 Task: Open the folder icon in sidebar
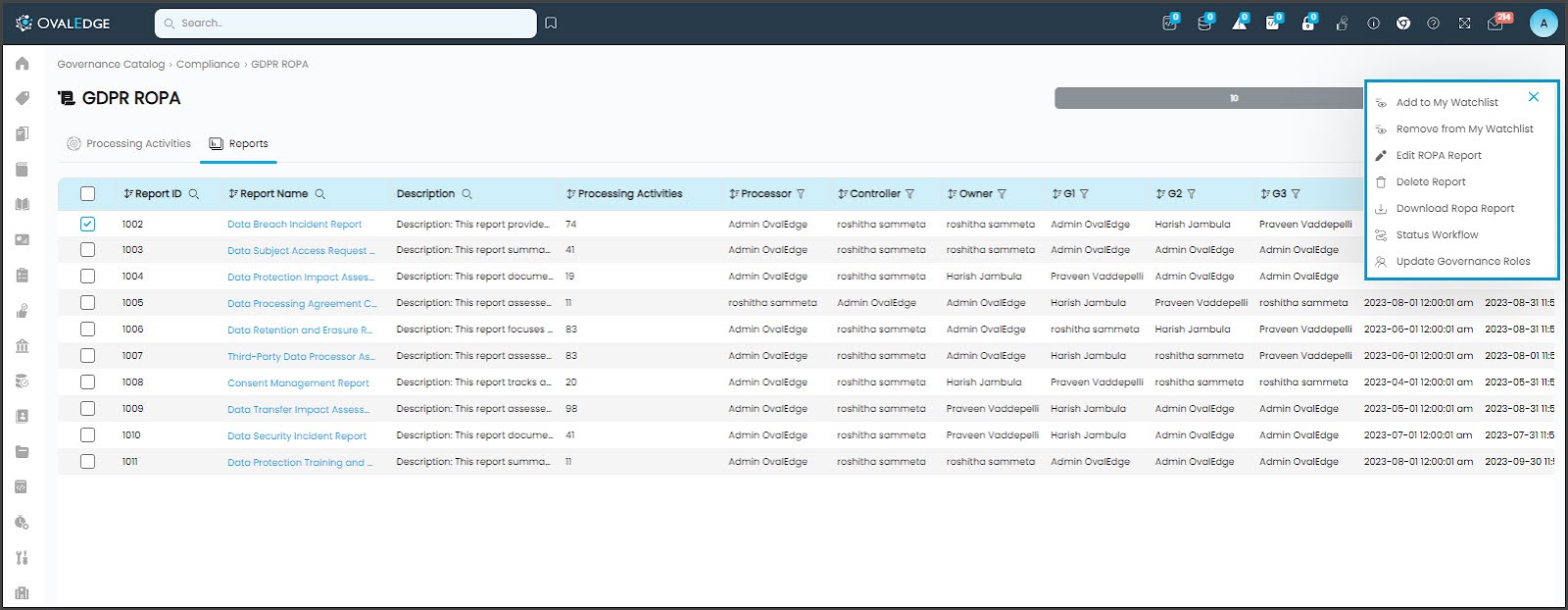[23, 452]
